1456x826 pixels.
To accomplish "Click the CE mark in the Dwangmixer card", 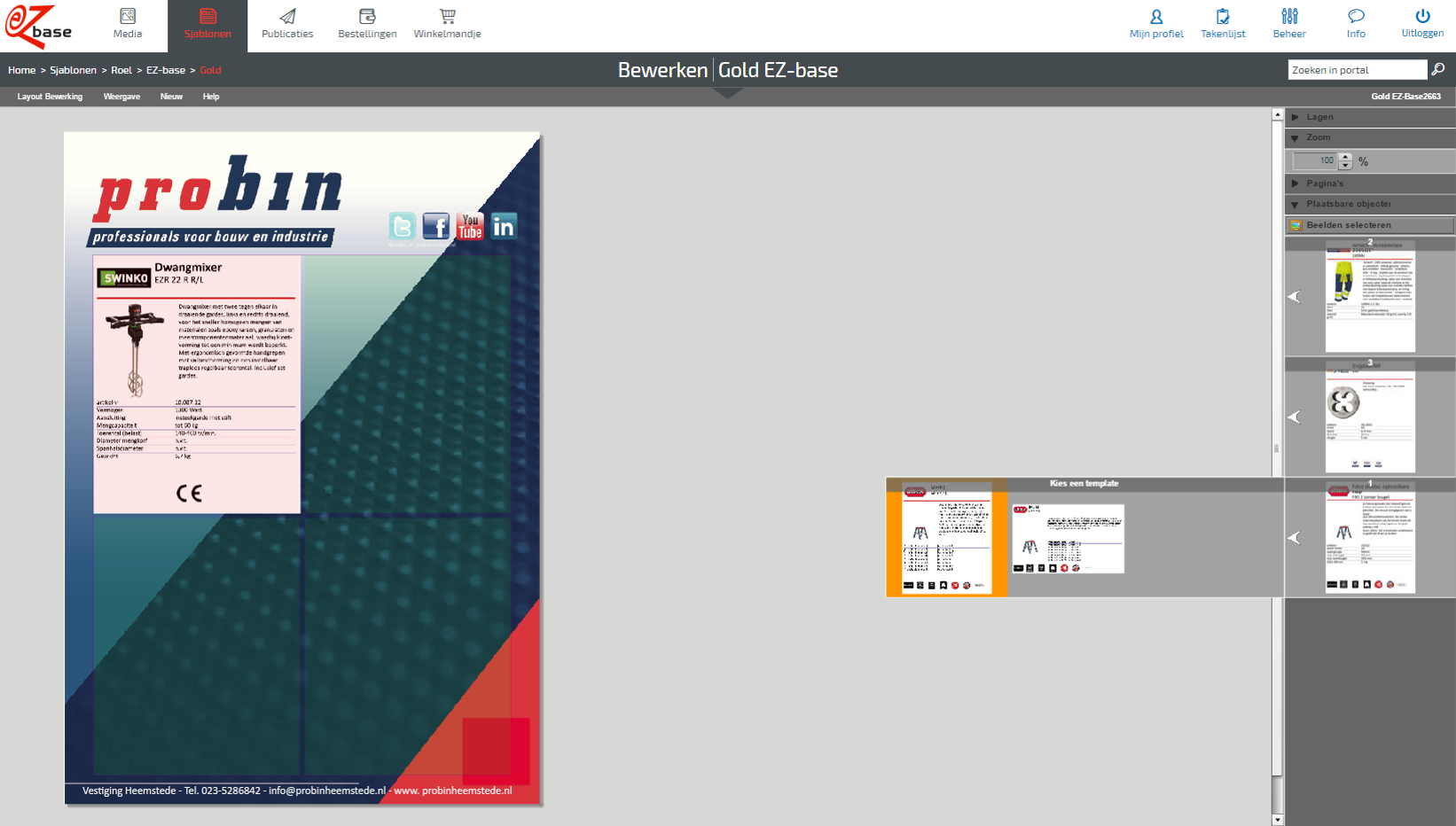I will click(x=189, y=494).
